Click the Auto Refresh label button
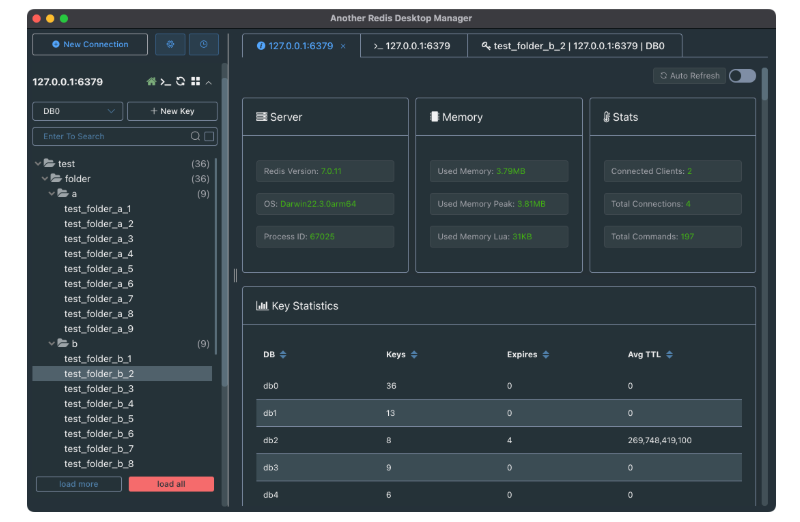Image resolution: width=800 pixels, height=522 pixels. (689, 76)
